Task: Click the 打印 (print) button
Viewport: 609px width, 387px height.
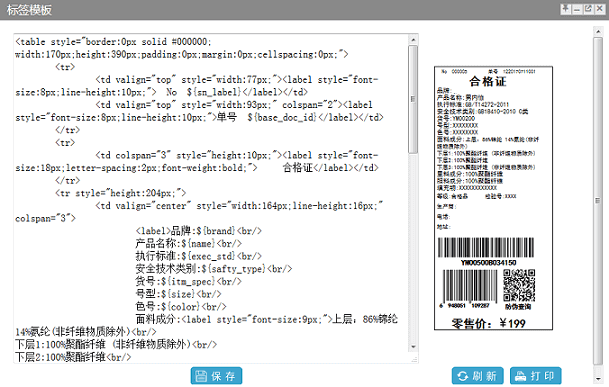Action: coord(536,376)
